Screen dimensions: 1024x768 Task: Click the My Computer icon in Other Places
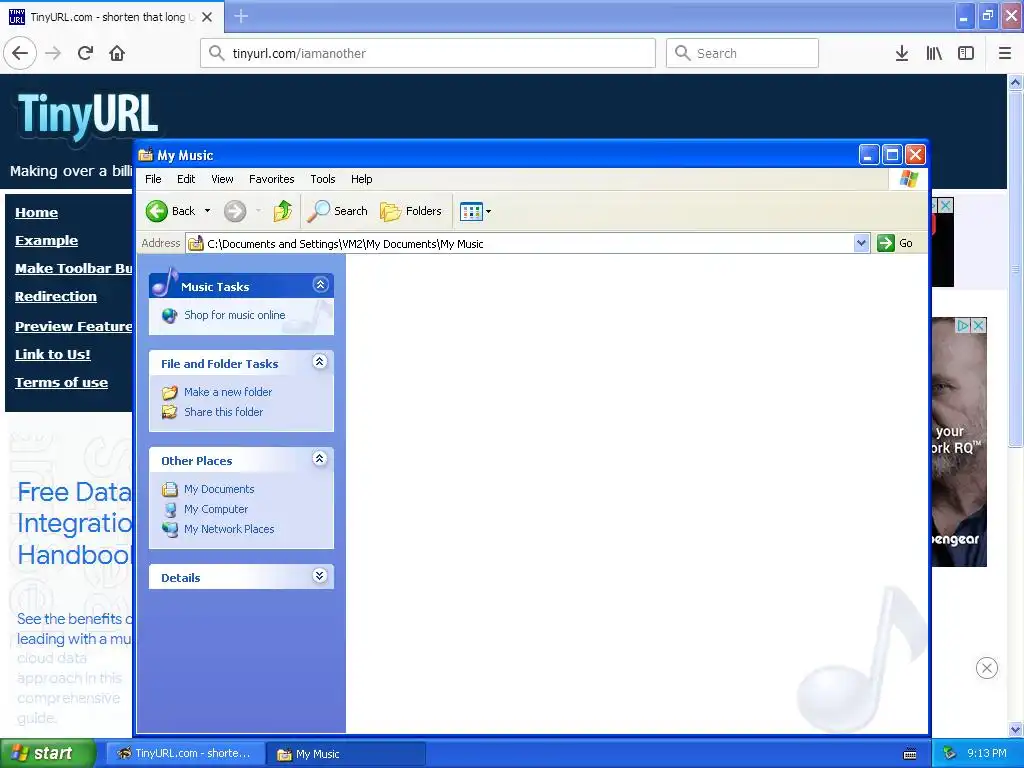point(170,509)
